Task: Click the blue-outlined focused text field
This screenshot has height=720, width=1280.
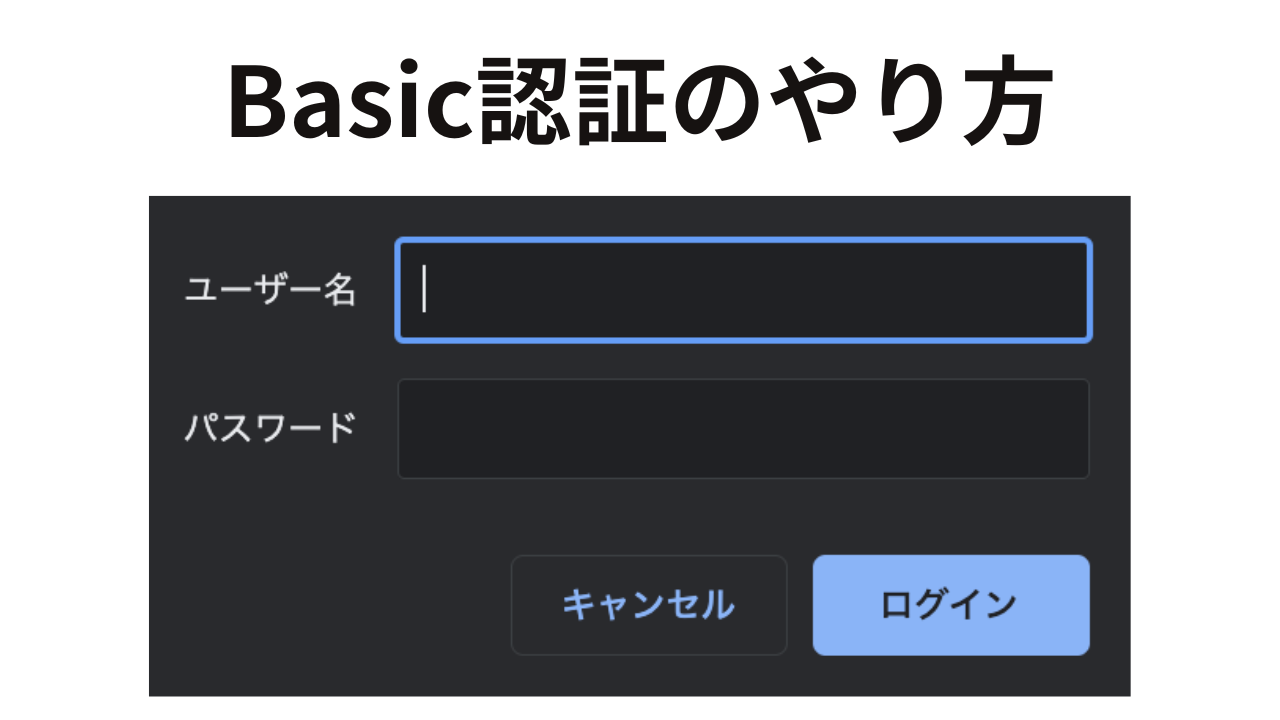Action: point(743,290)
